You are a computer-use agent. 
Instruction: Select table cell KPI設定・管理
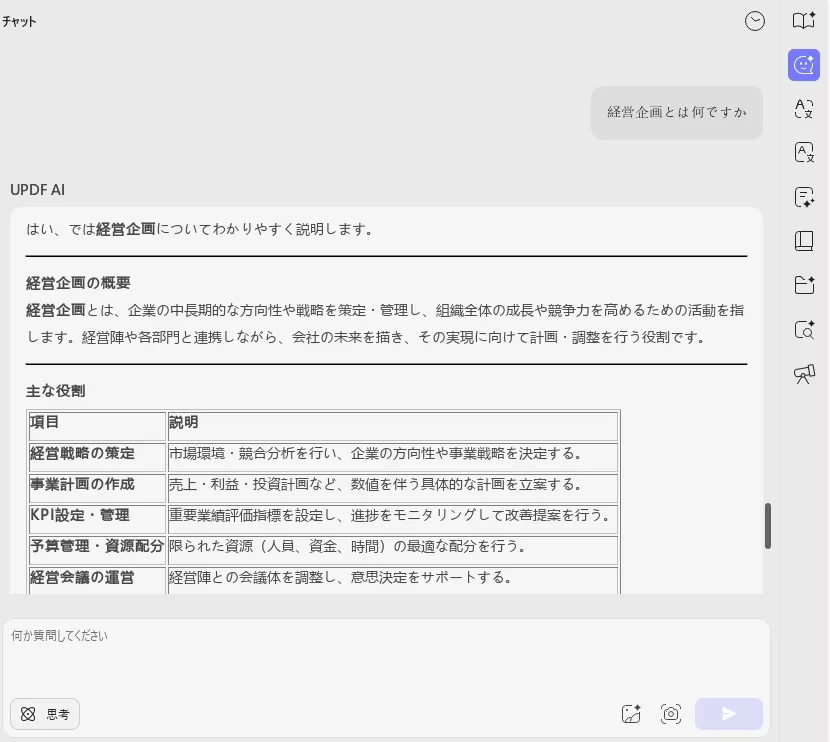(97, 519)
